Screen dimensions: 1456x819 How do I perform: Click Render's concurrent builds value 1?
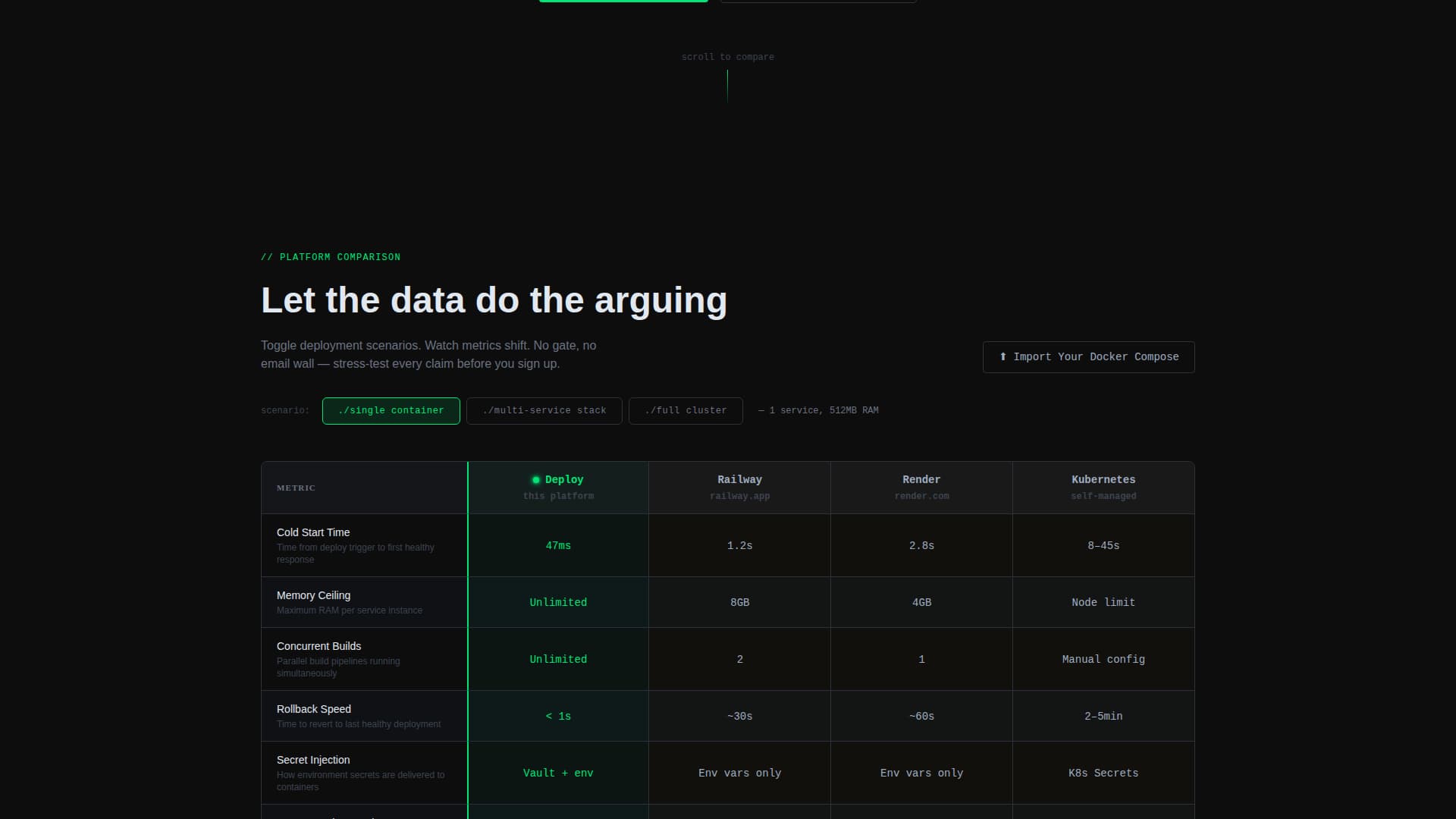pyautogui.click(x=921, y=660)
